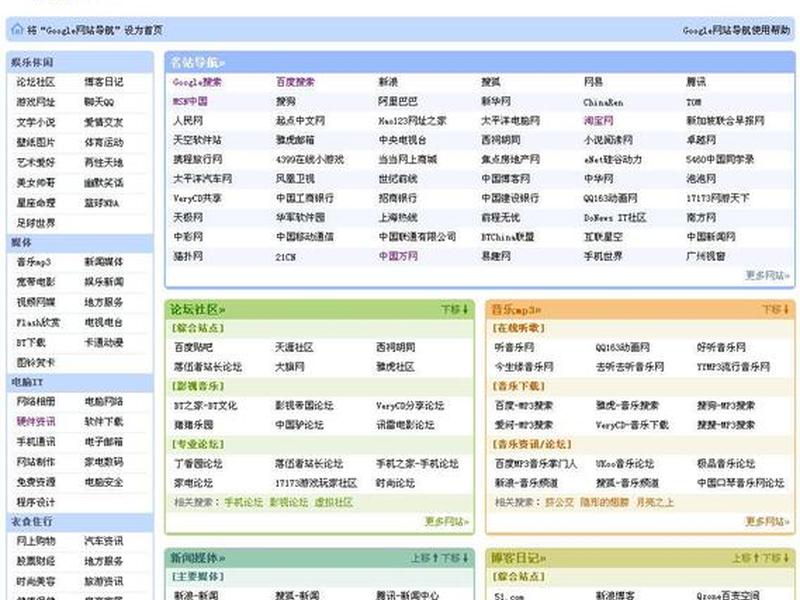The image size is (800, 600).
Task: Open the 名站导航 panel title
Action: (197, 63)
